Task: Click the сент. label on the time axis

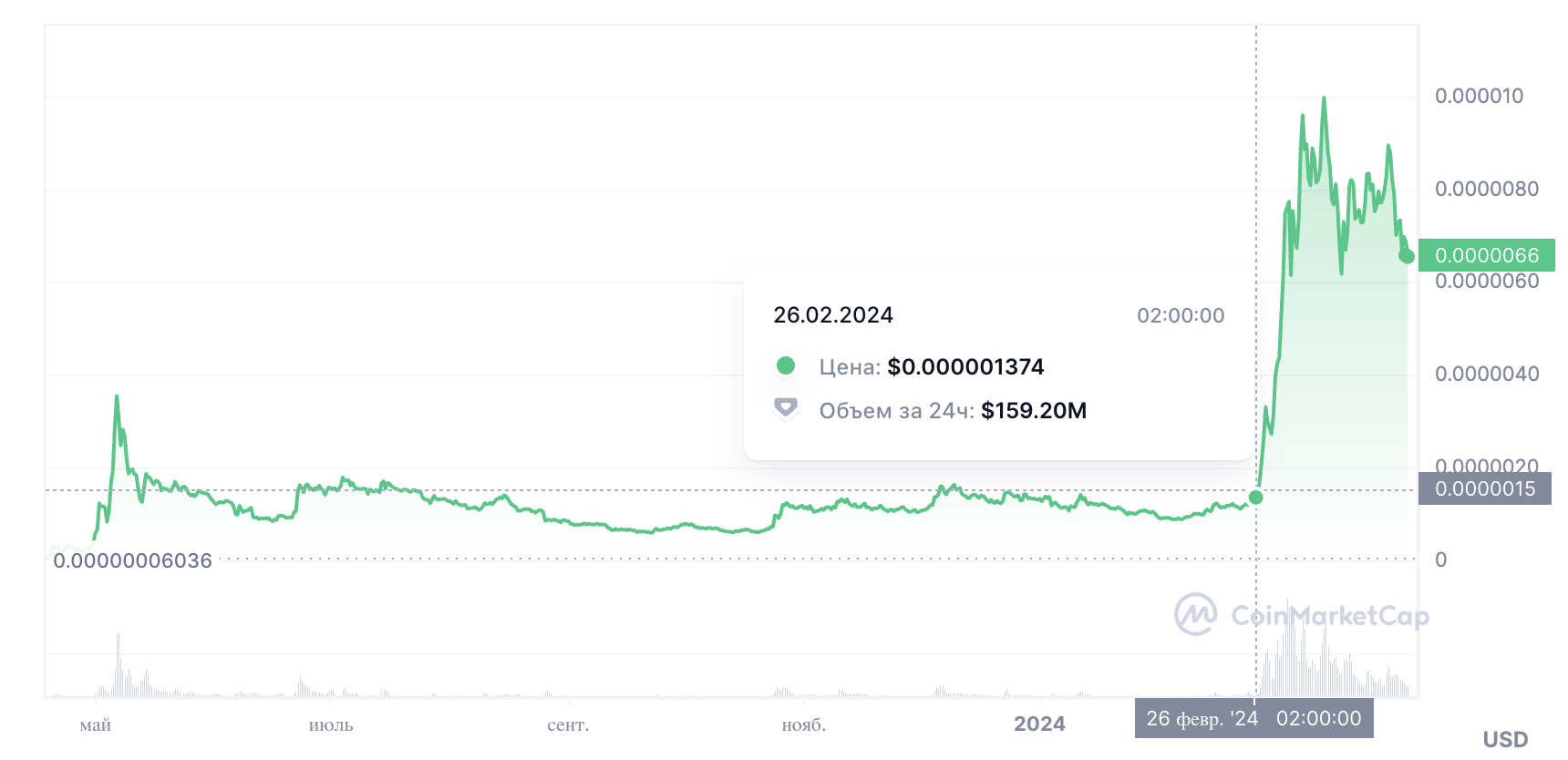Action: (x=568, y=725)
